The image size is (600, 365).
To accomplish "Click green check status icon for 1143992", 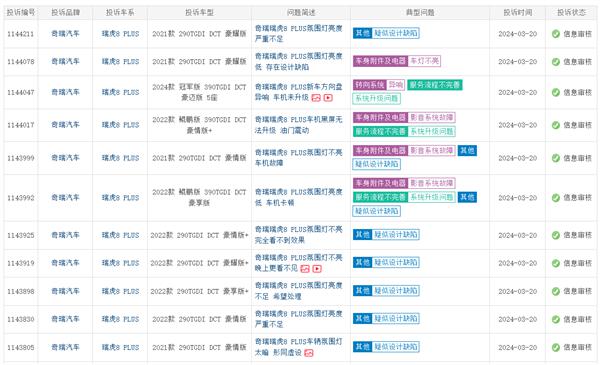I will (556, 198).
